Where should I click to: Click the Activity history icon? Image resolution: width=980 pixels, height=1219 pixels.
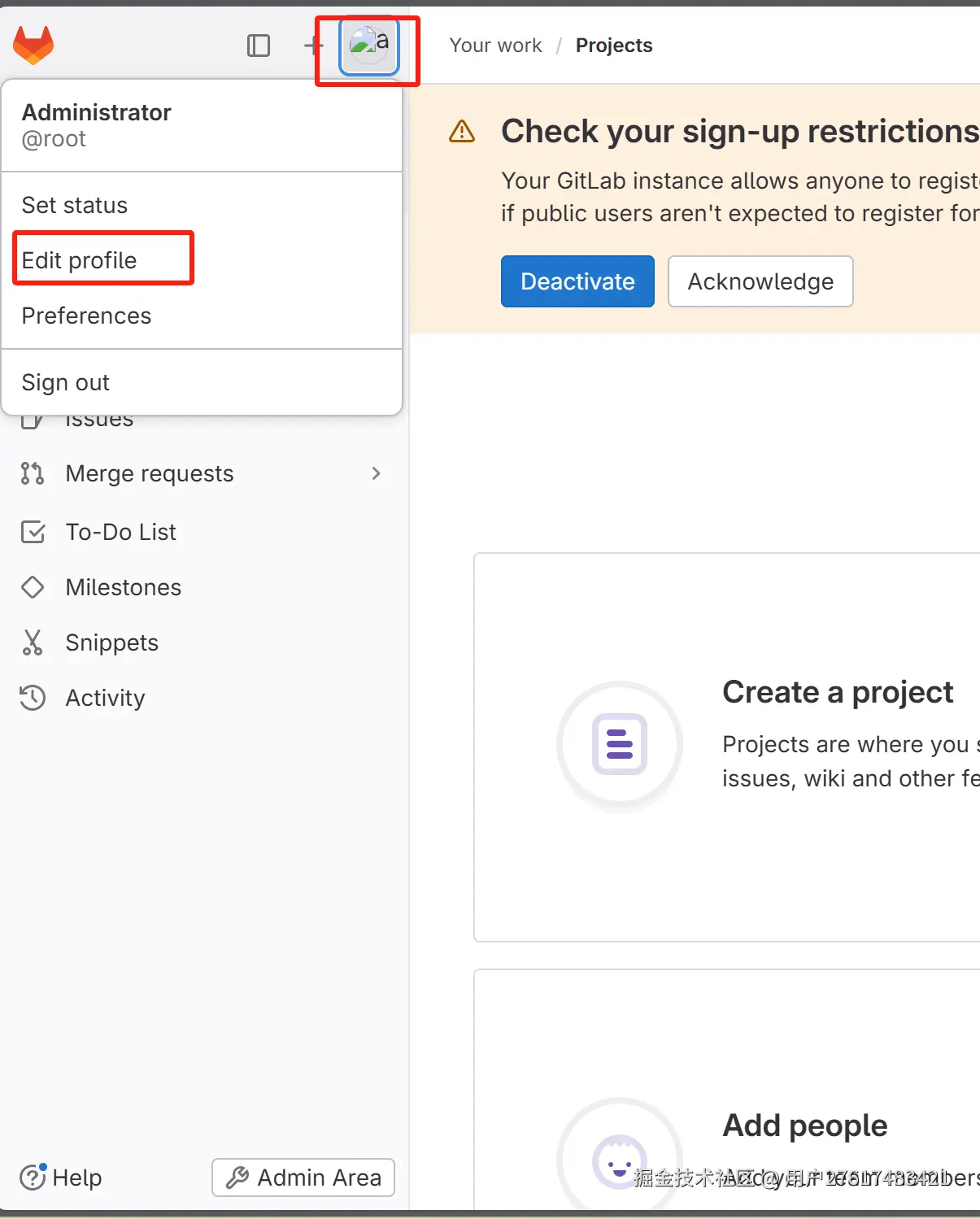point(33,698)
